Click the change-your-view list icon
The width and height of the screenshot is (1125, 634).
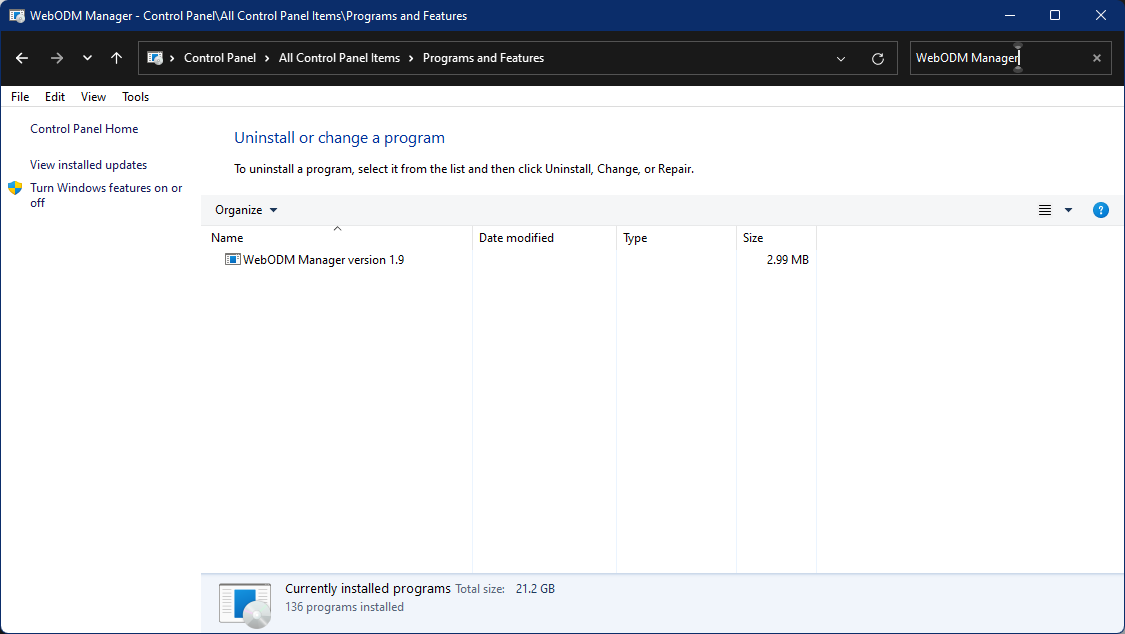coord(1044,210)
